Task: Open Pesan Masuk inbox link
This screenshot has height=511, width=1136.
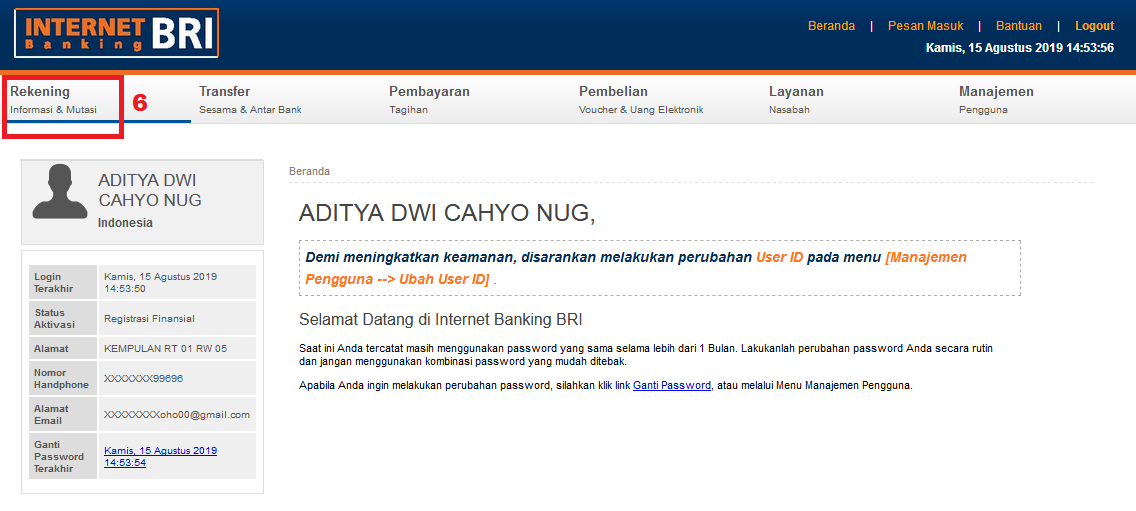Action: 926,26
